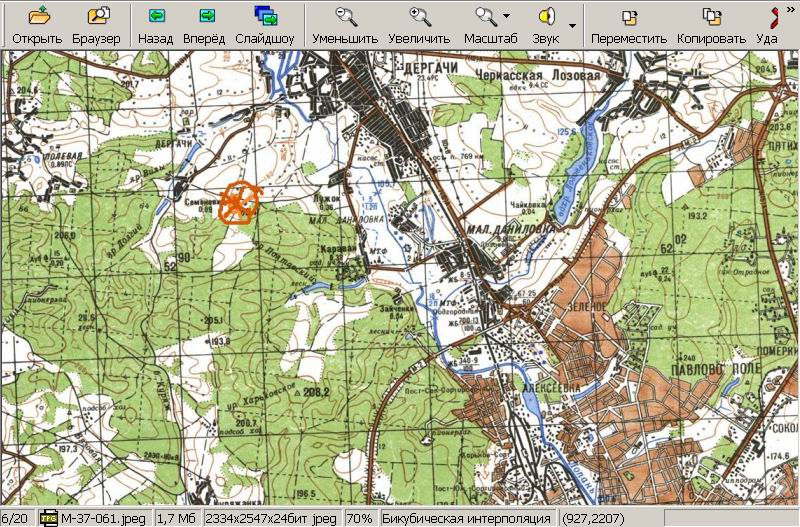Click Бикубическая интерполяция in status bar
The height and width of the screenshot is (527, 800).
pyautogui.click(x=467, y=518)
